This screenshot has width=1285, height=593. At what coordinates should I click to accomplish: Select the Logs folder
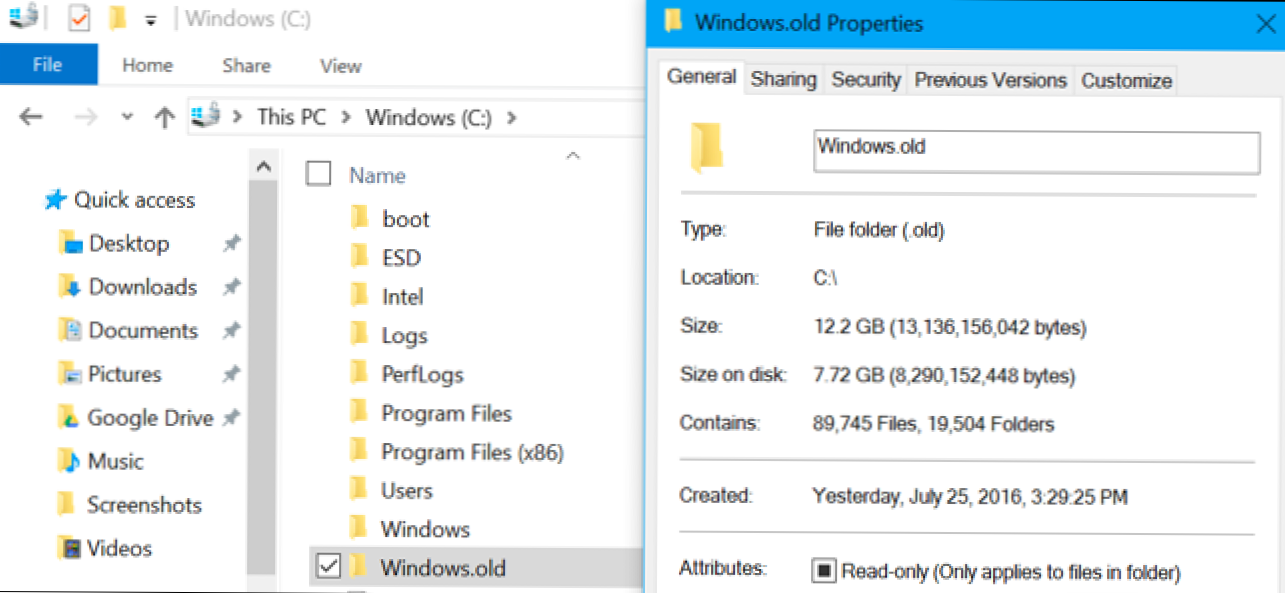pyautogui.click(x=404, y=336)
